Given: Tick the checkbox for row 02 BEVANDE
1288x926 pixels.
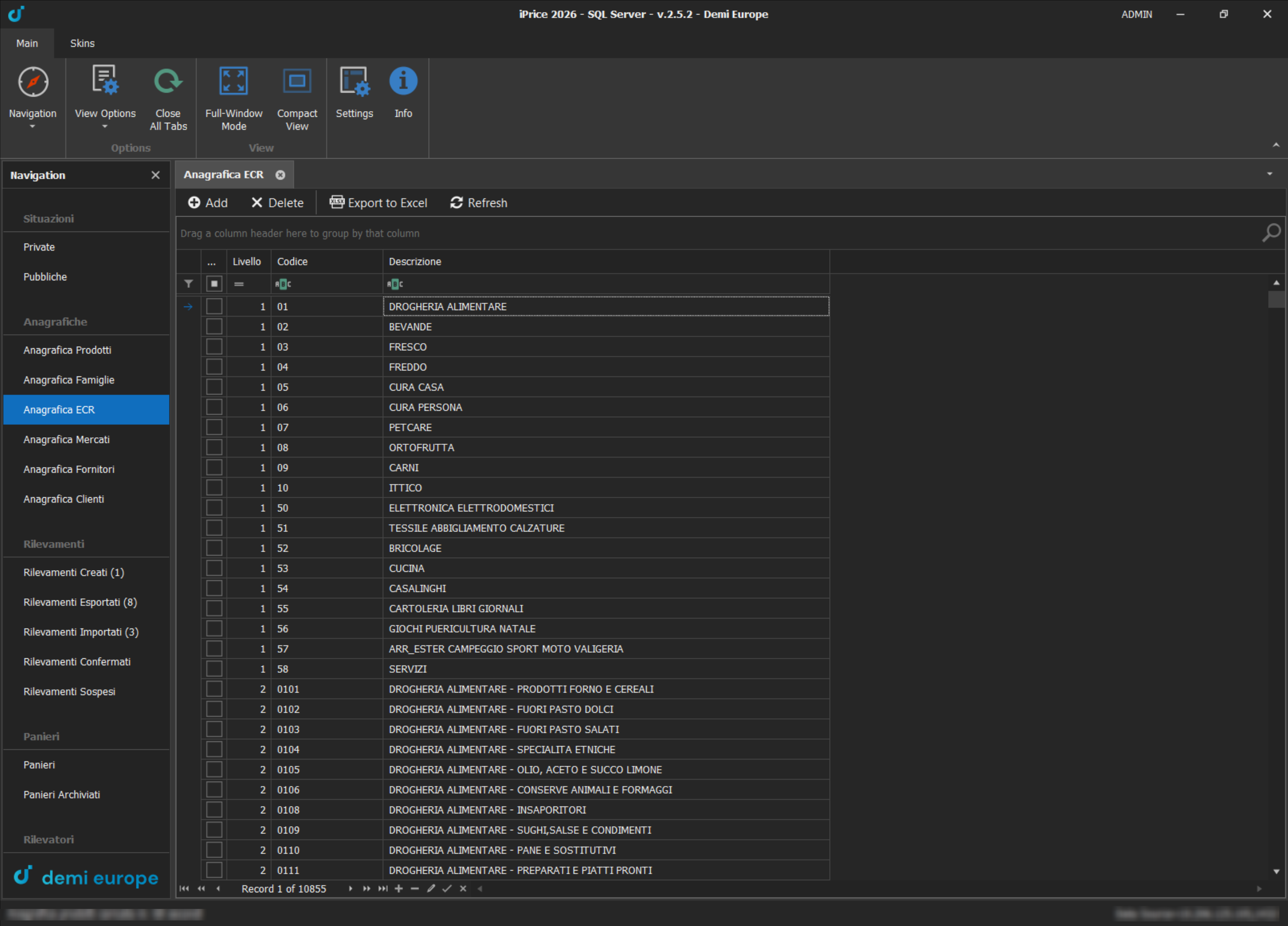Looking at the screenshot, I should 214,327.
